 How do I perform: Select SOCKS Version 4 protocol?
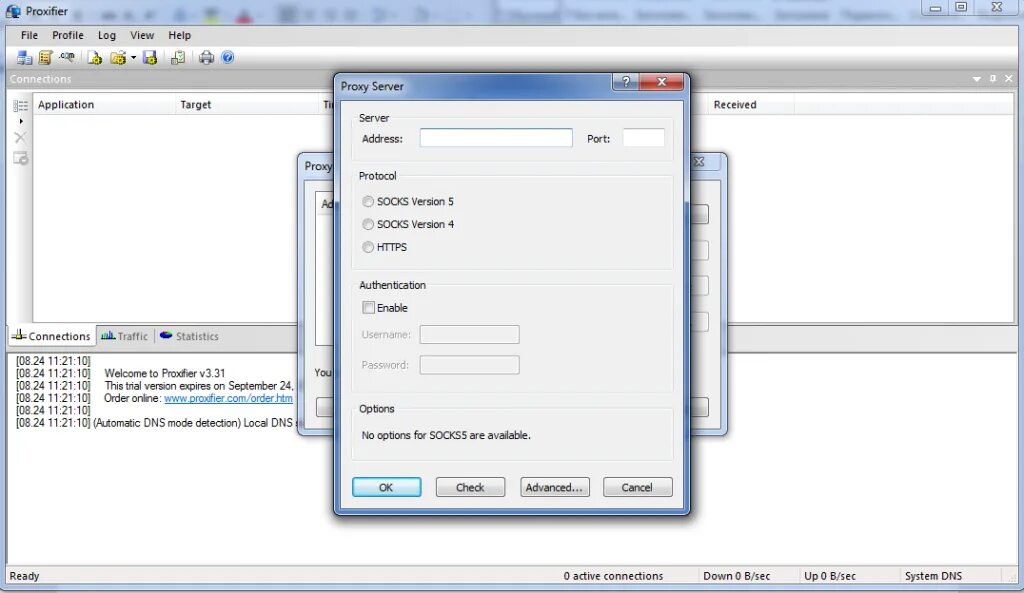pyautogui.click(x=408, y=224)
